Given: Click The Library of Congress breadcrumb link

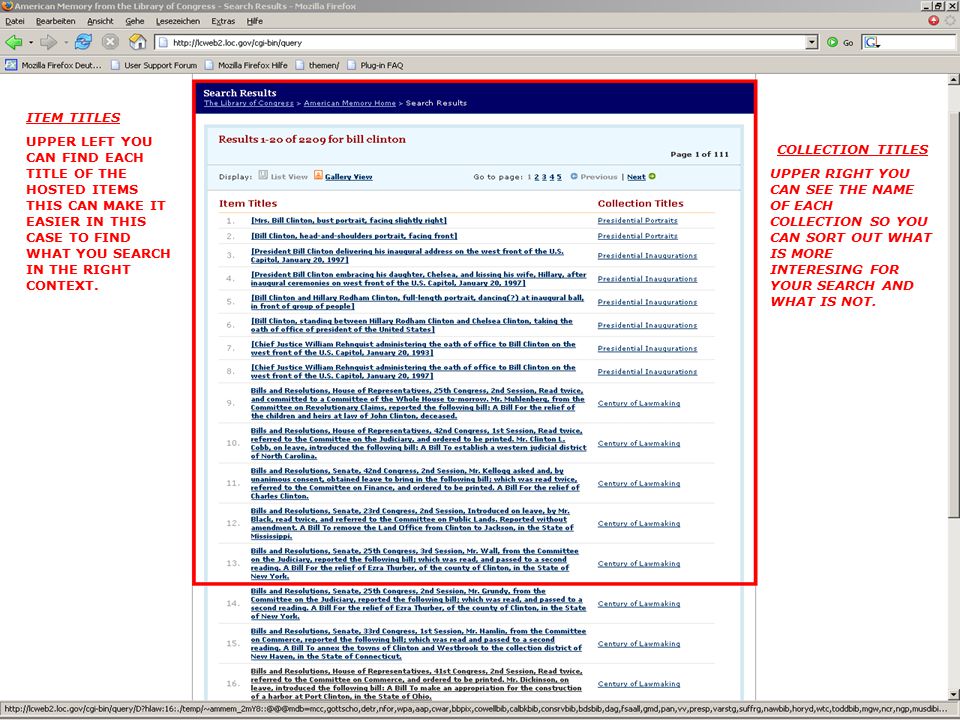Looking at the screenshot, I should tap(249, 103).
